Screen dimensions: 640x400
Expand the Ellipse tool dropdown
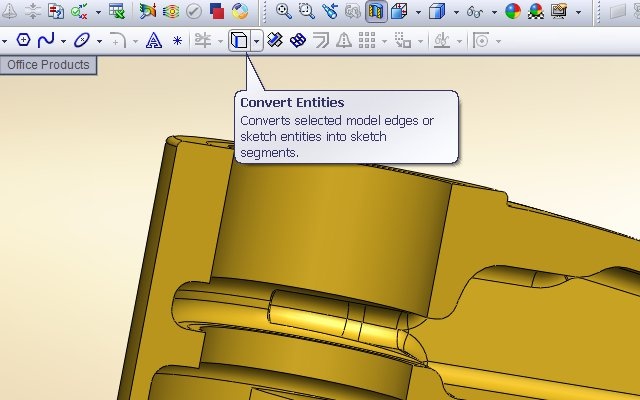coord(99,41)
